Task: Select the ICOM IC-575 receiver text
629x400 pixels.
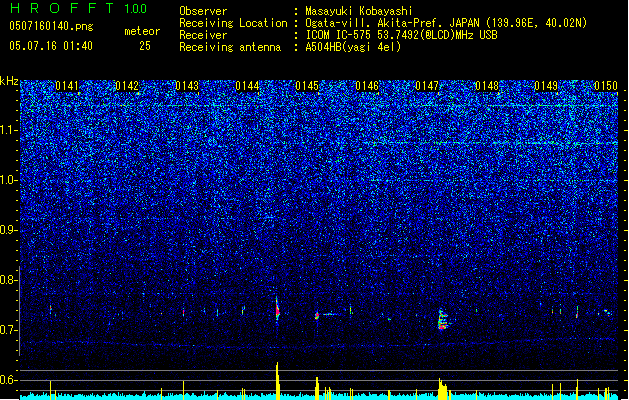Action: click(x=401, y=35)
